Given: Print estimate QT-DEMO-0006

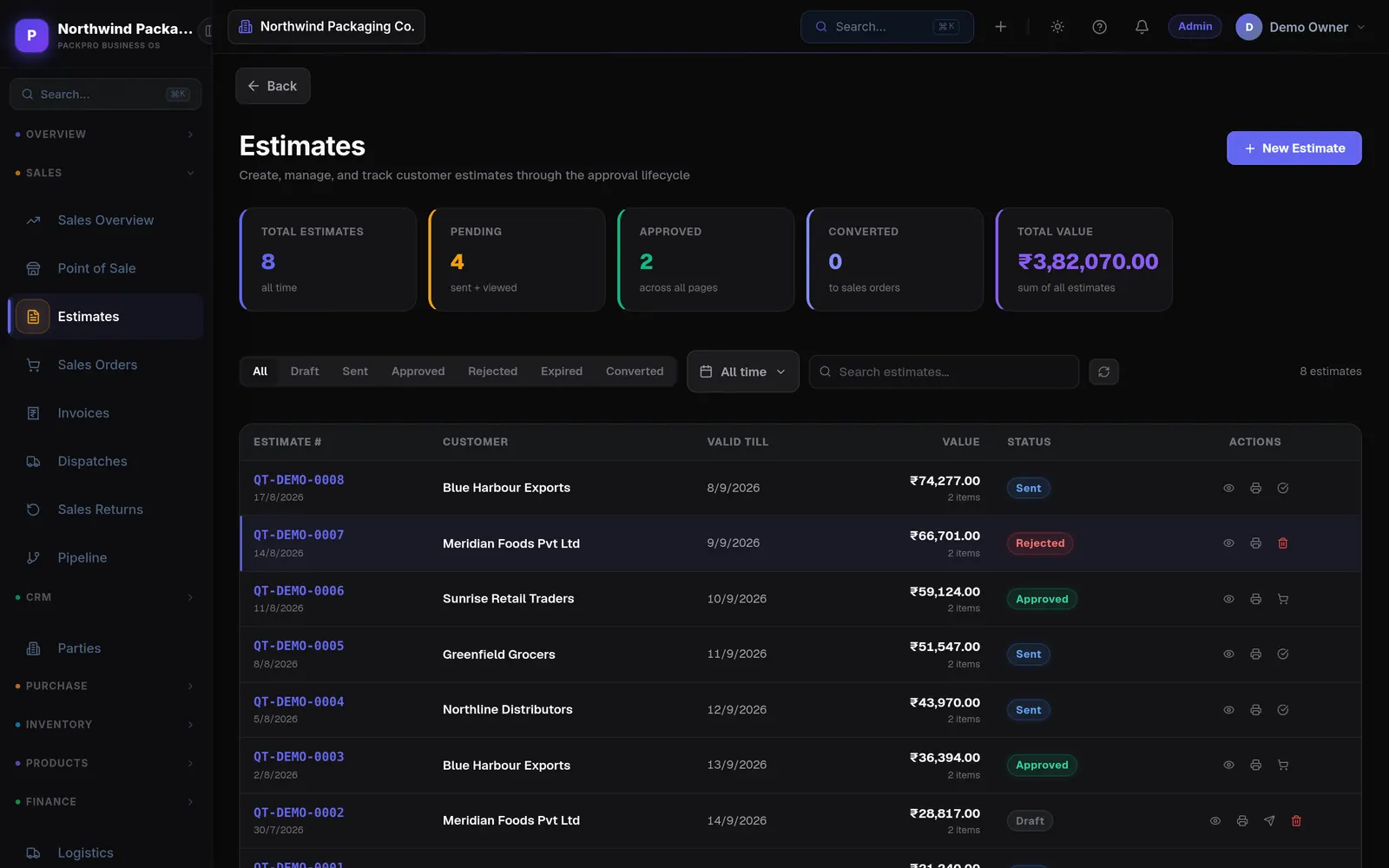Looking at the screenshot, I should tap(1255, 599).
